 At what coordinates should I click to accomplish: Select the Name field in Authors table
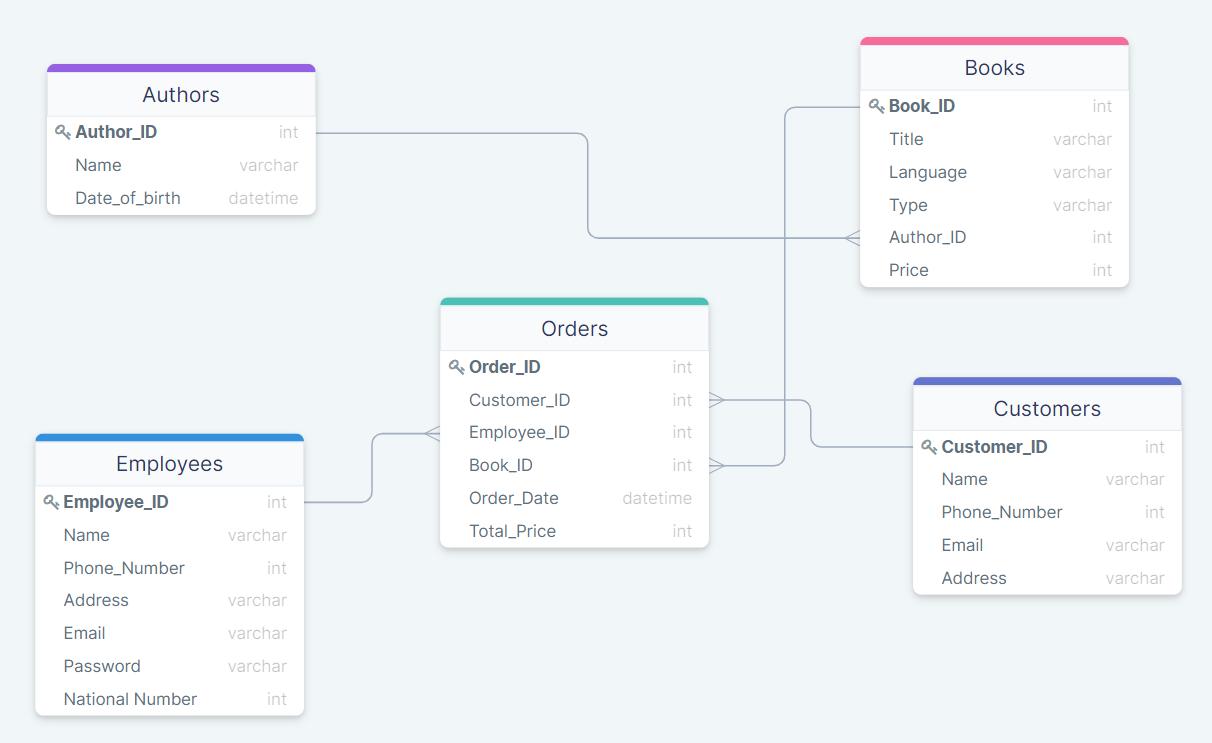(181, 165)
